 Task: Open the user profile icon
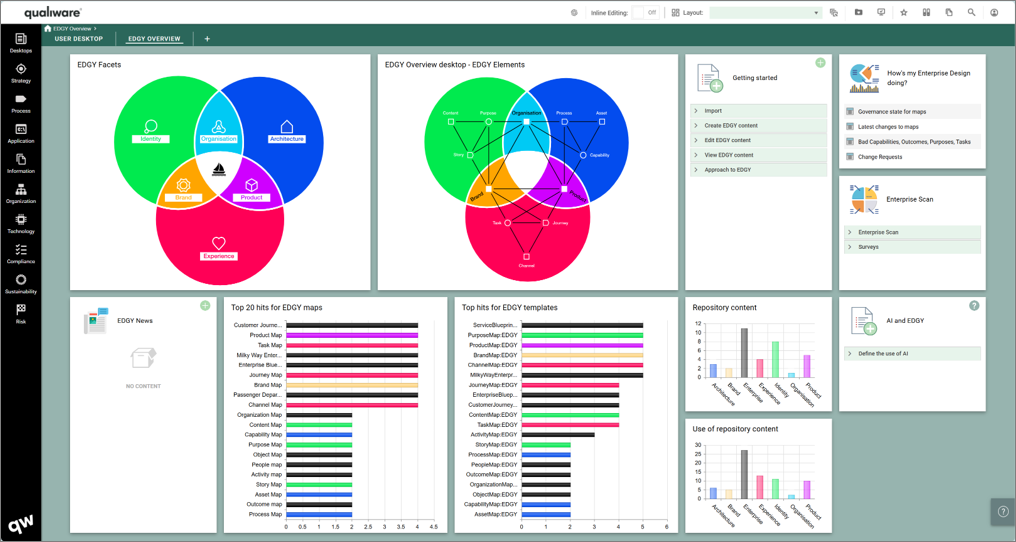(994, 12)
